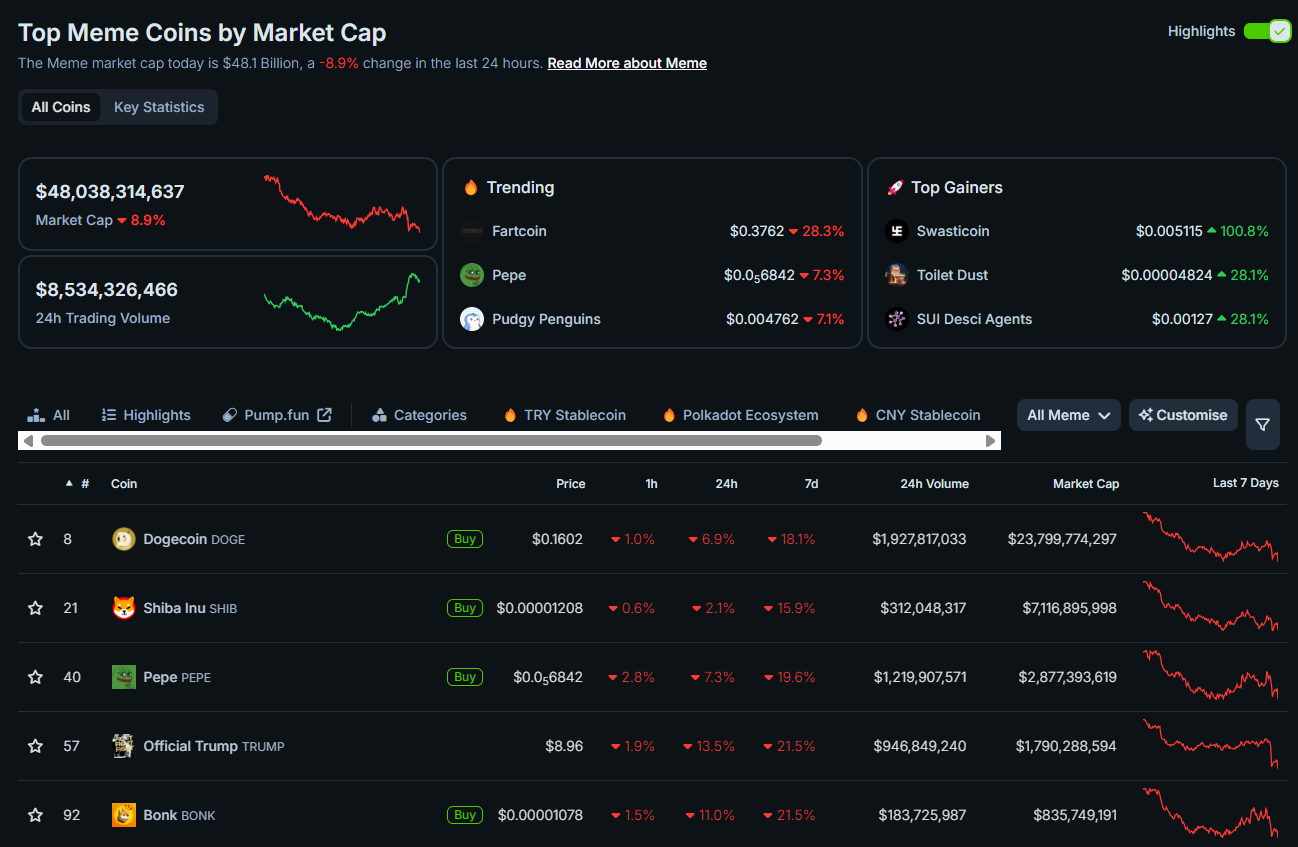The image size is (1298, 847).
Task: Click the SUI Desci Agents icon
Action: [897, 319]
